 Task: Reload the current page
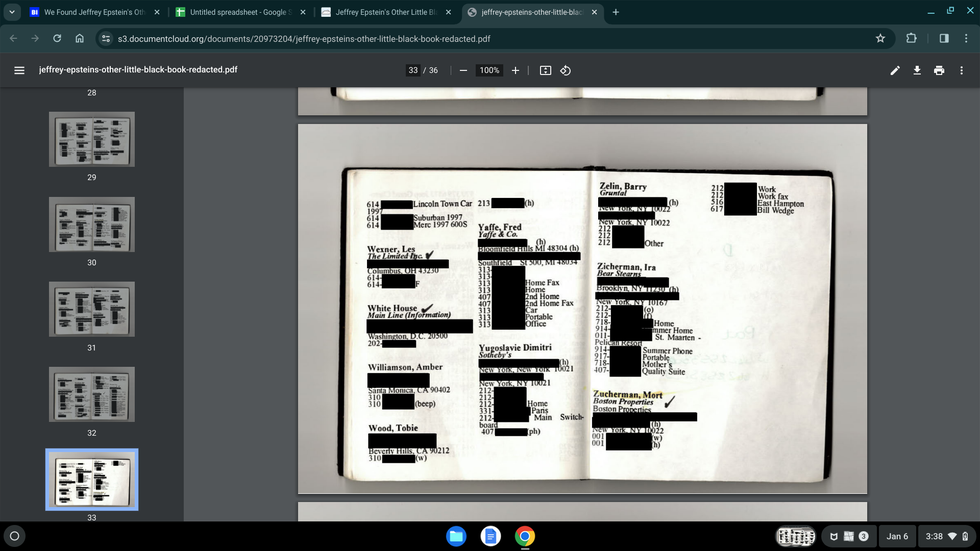click(x=57, y=39)
